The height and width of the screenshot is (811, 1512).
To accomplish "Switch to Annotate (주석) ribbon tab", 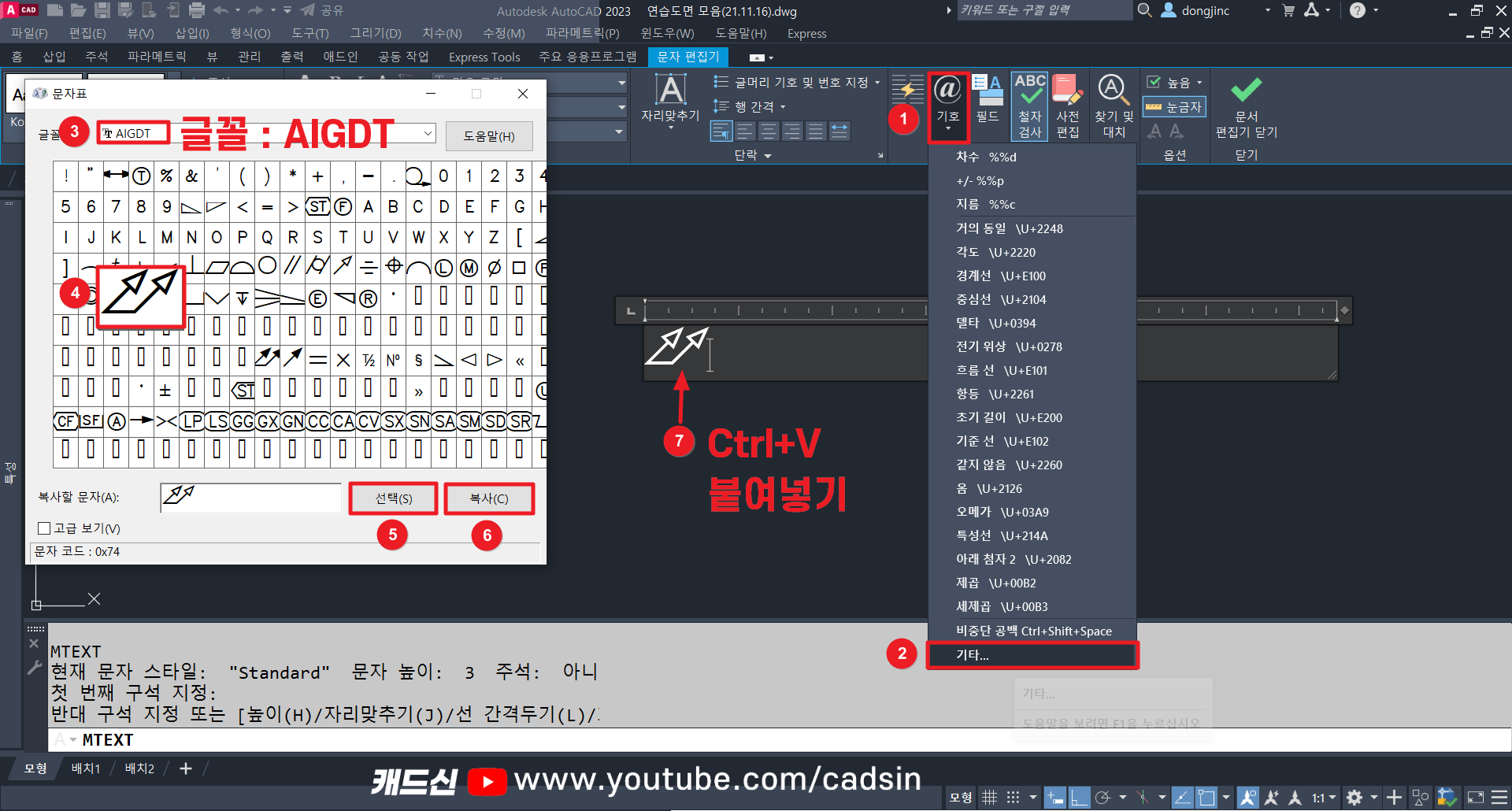I will [x=96, y=57].
